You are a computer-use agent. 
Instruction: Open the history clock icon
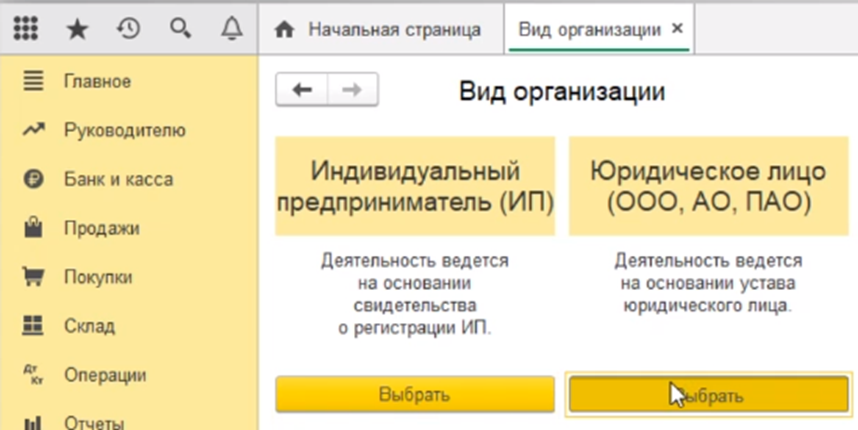(128, 29)
